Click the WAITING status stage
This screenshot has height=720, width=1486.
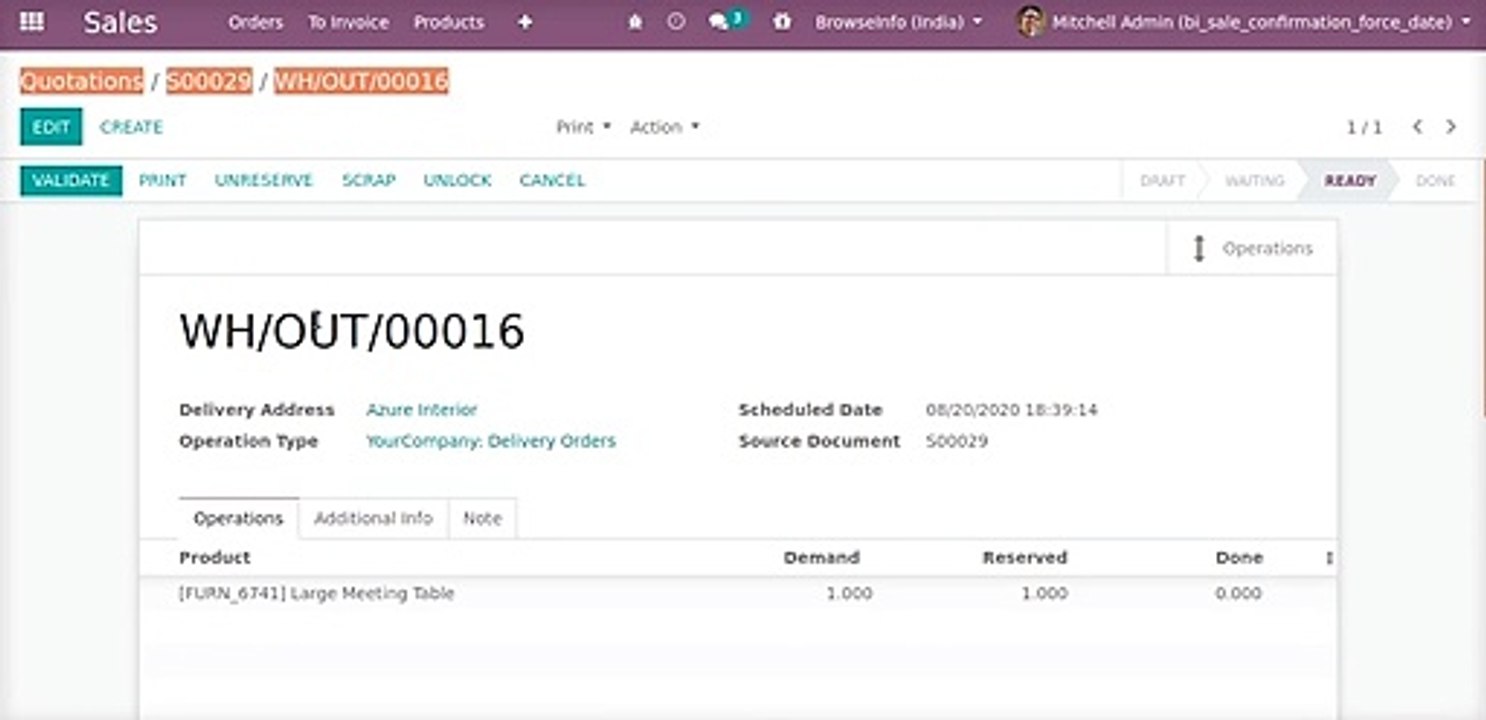point(1254,181)
